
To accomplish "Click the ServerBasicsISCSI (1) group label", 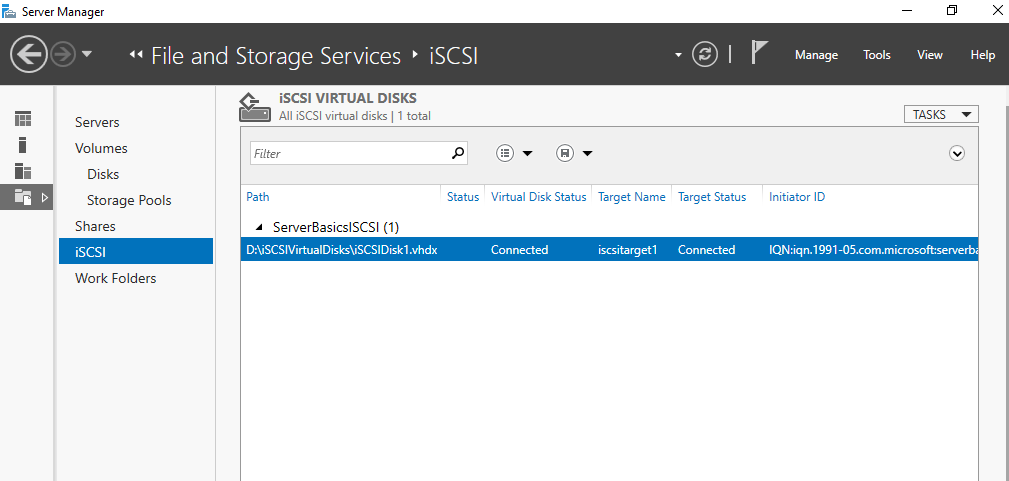I will (x=336, y=227).
